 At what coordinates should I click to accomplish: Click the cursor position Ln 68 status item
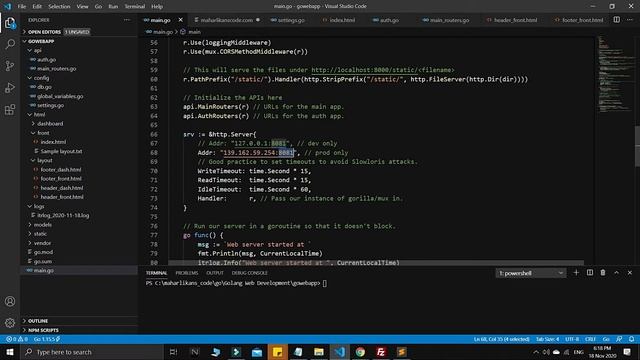pos(502,339)
